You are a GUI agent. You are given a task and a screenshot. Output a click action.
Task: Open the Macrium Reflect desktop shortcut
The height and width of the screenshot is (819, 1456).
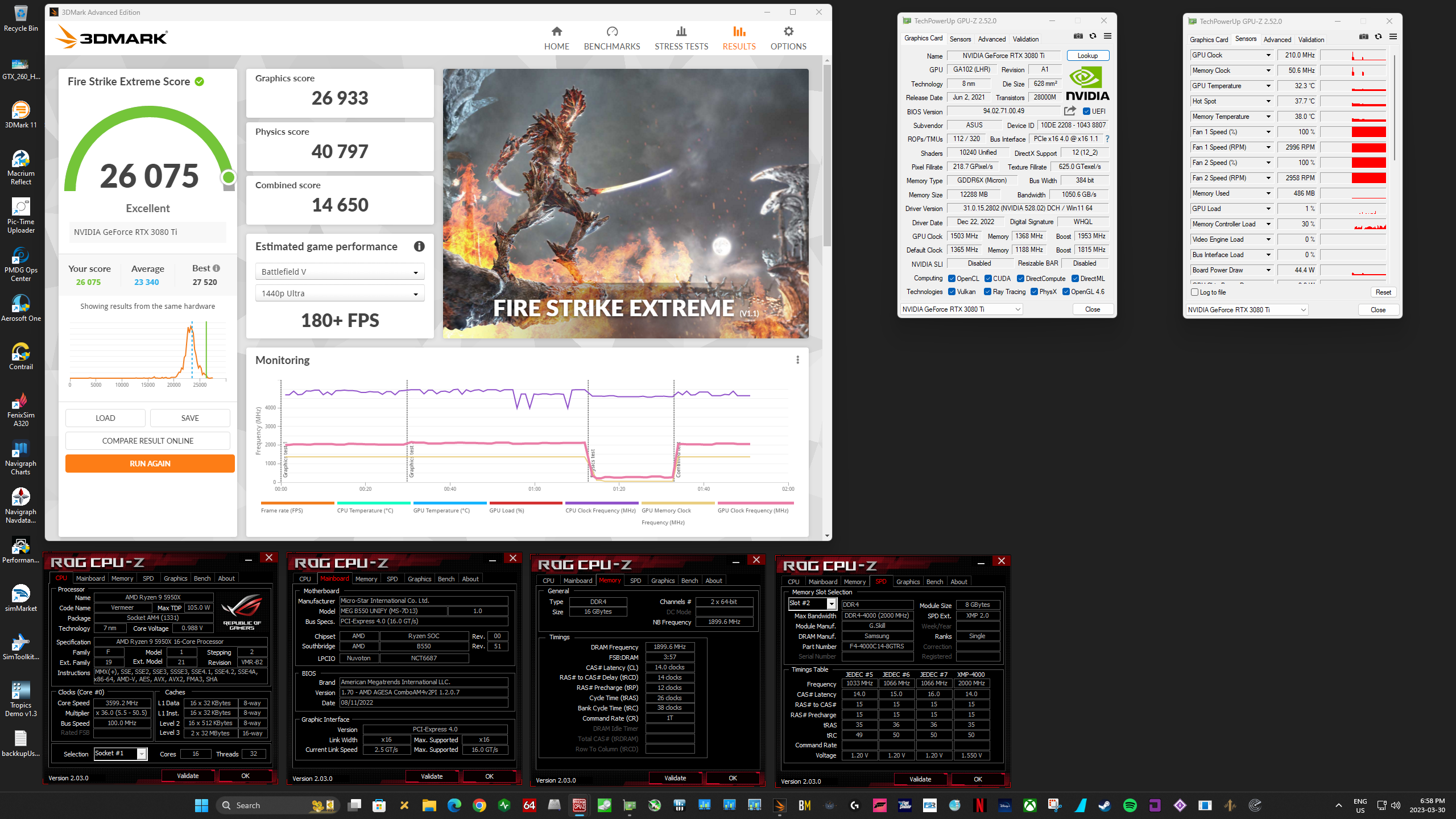(21, 167)
